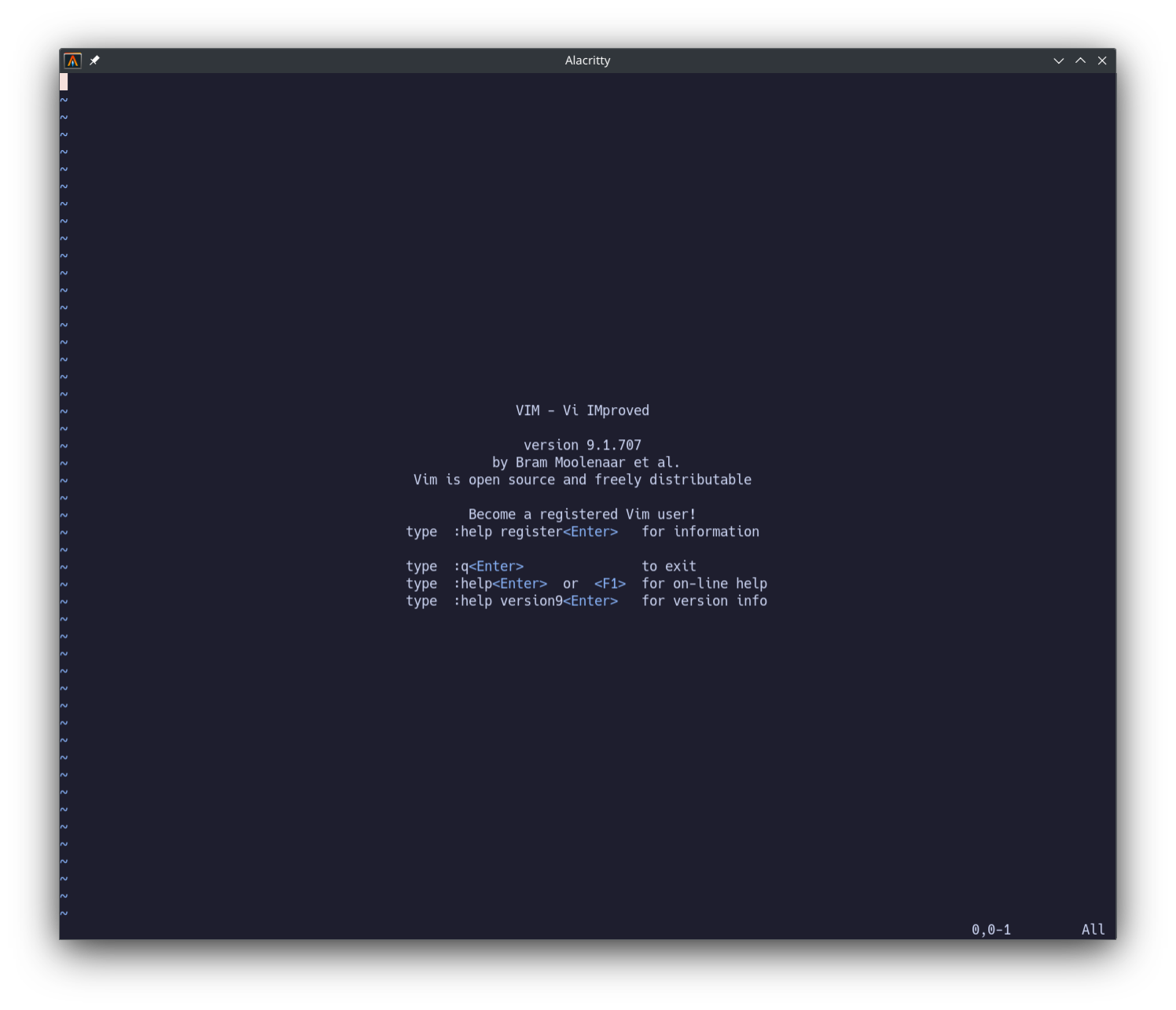Click the ':help<Enter>' command text
This screenshot has height=1010, width=1176.
(x=500, y=583)
